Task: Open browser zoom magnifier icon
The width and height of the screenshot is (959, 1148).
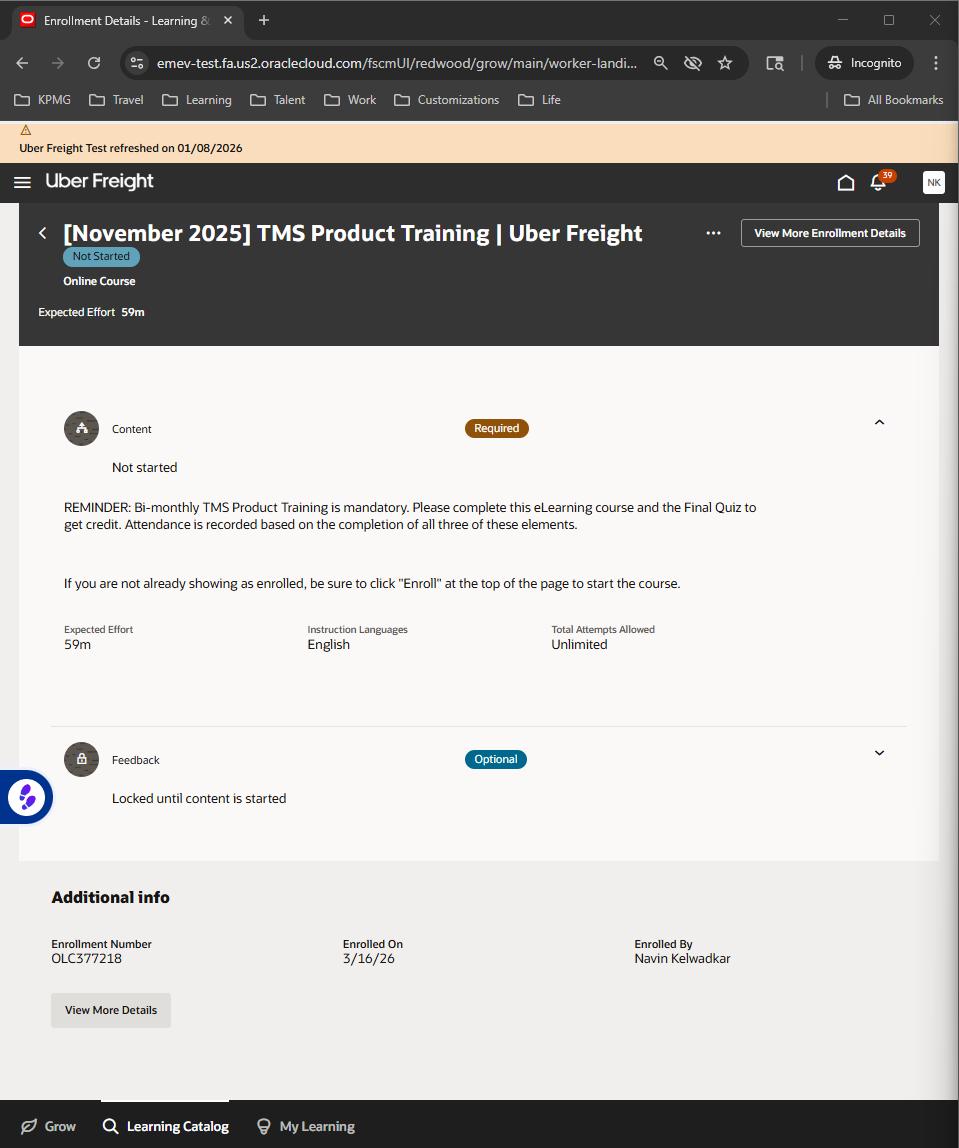Action: tap(660, 63)
